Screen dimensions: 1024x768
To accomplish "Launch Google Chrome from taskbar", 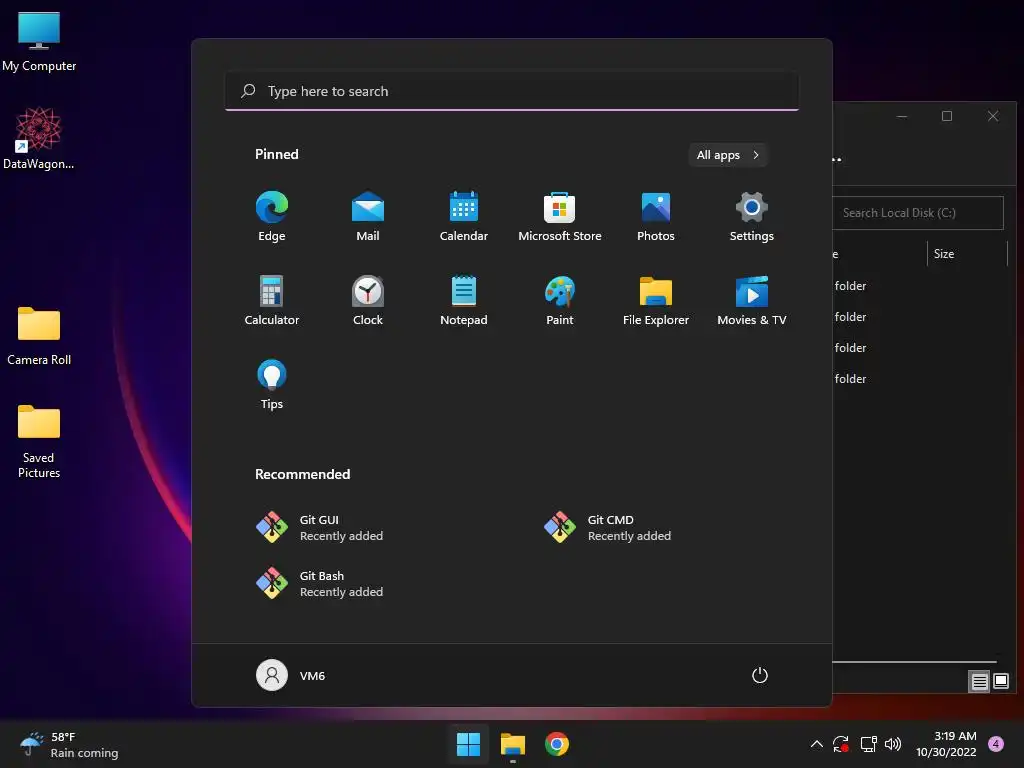I will point(557,744).
